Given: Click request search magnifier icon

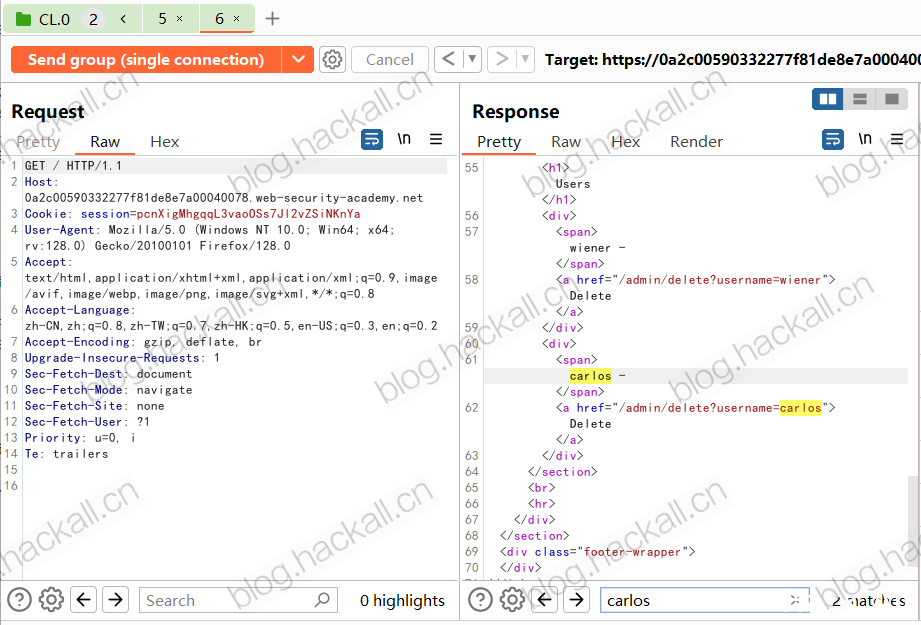Looking at the screenshot, I should click(321, 600).
